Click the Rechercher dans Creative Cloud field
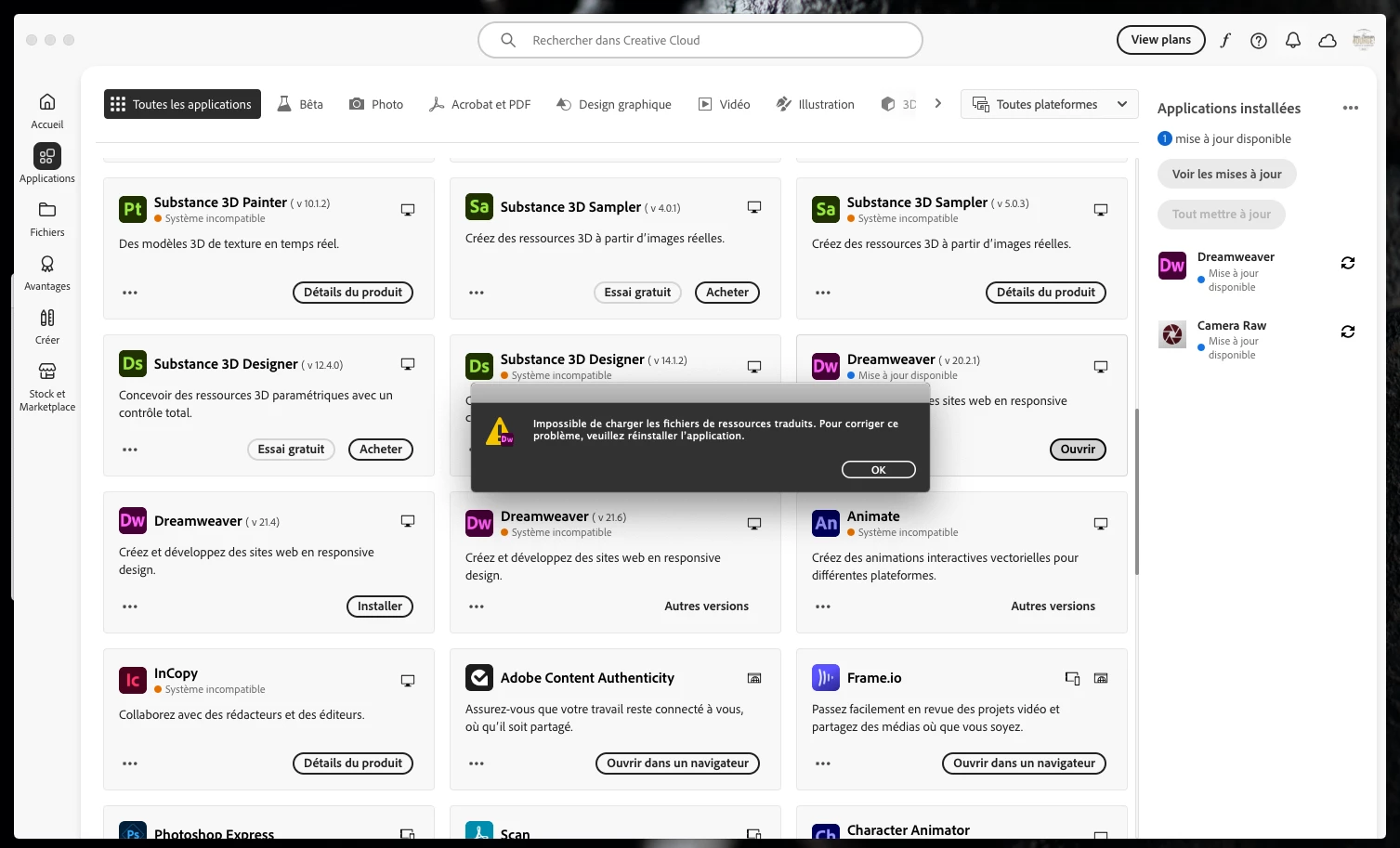 (700, 40)
